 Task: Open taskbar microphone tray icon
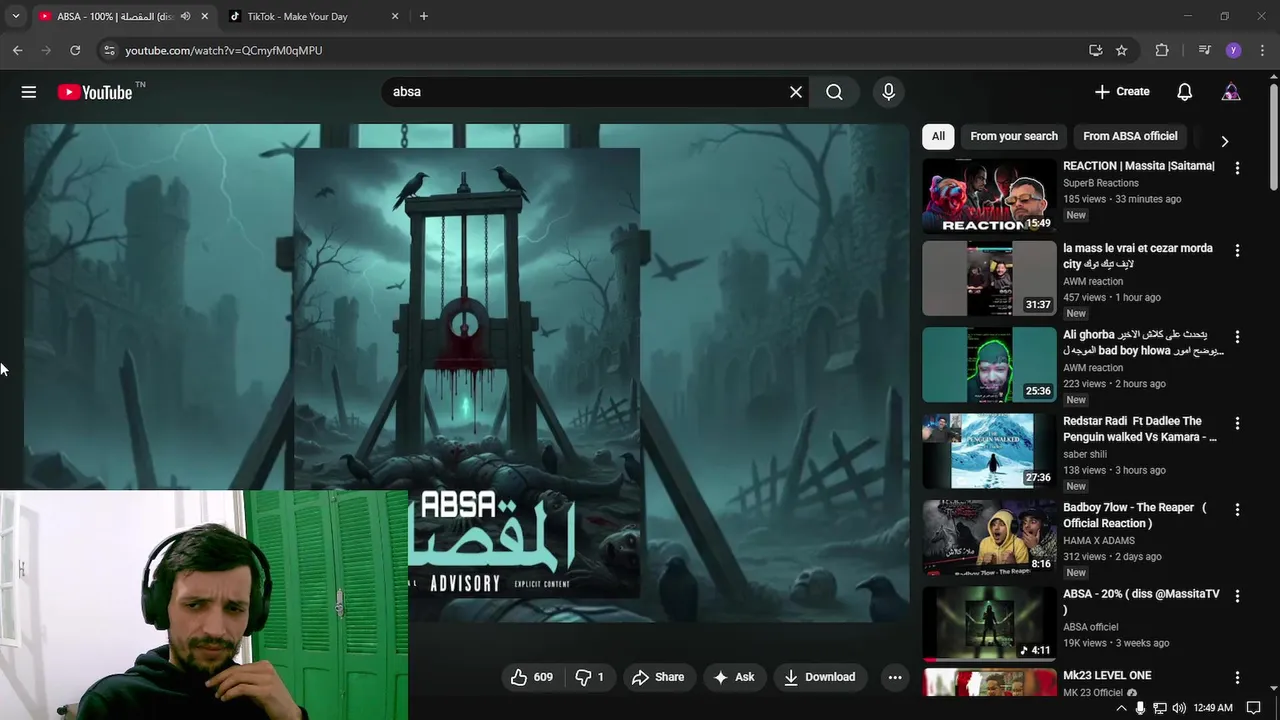point(1140,708)
